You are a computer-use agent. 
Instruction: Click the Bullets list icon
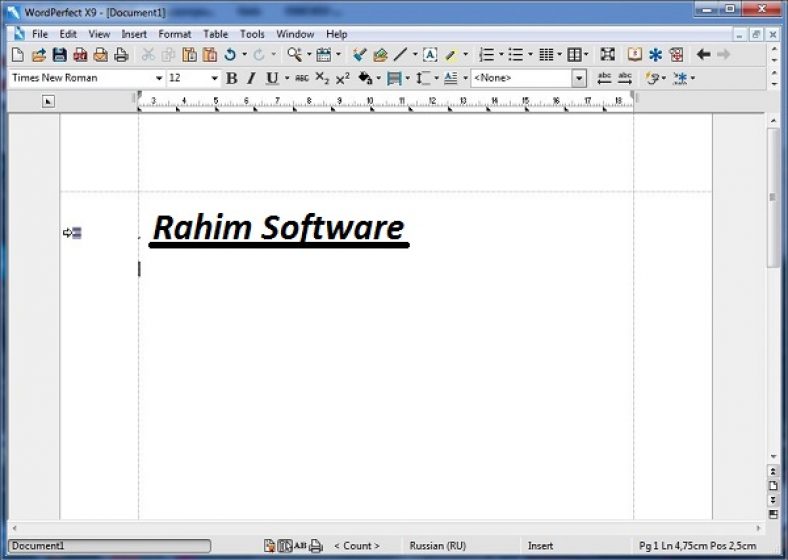[x=516, y=54]
